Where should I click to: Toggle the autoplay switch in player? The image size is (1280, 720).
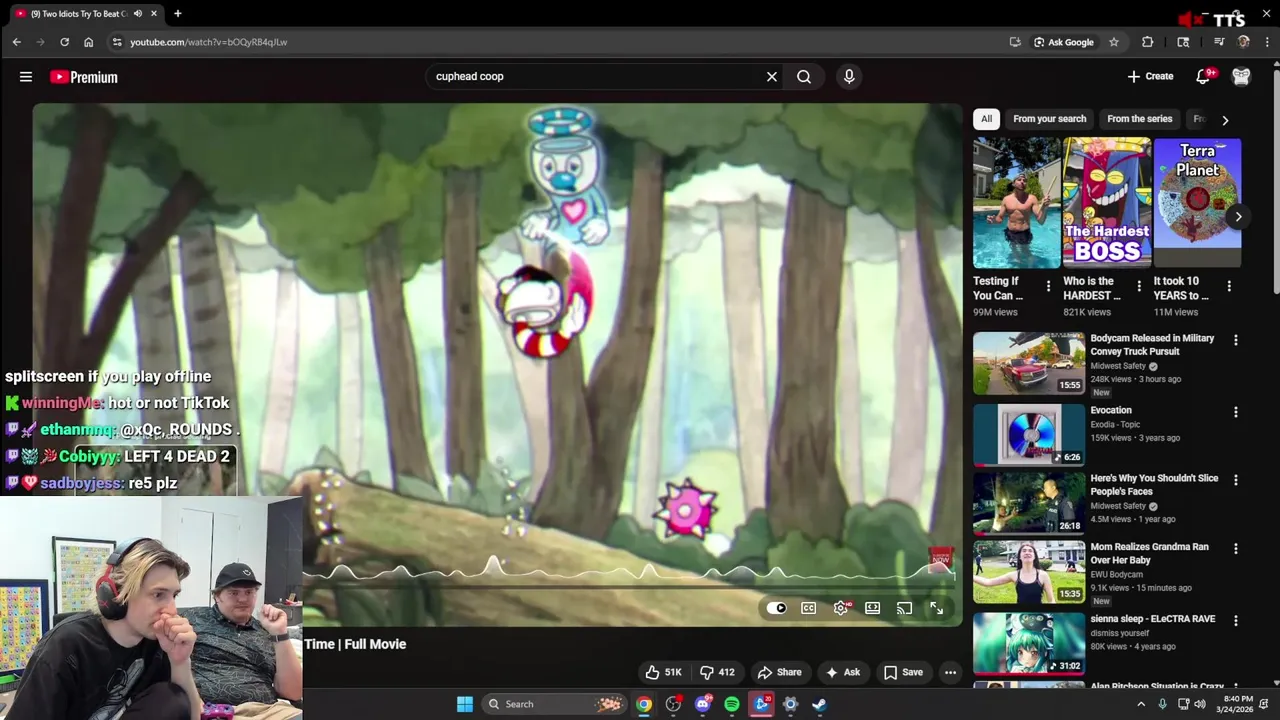point(777,608)
